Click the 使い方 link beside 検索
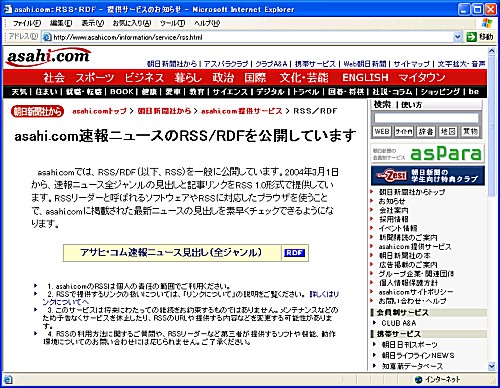Screen dimensions: 500x388 tap(411, 105)
